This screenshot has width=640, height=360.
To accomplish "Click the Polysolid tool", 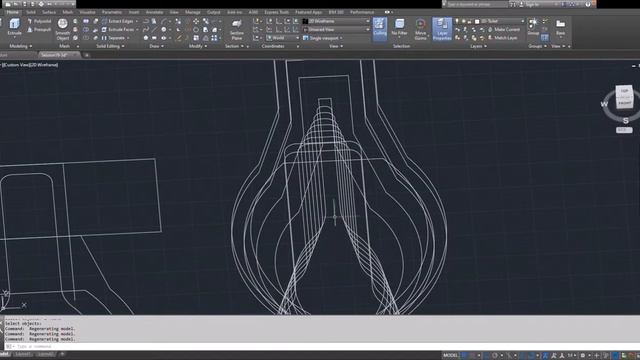I will 39,21.
